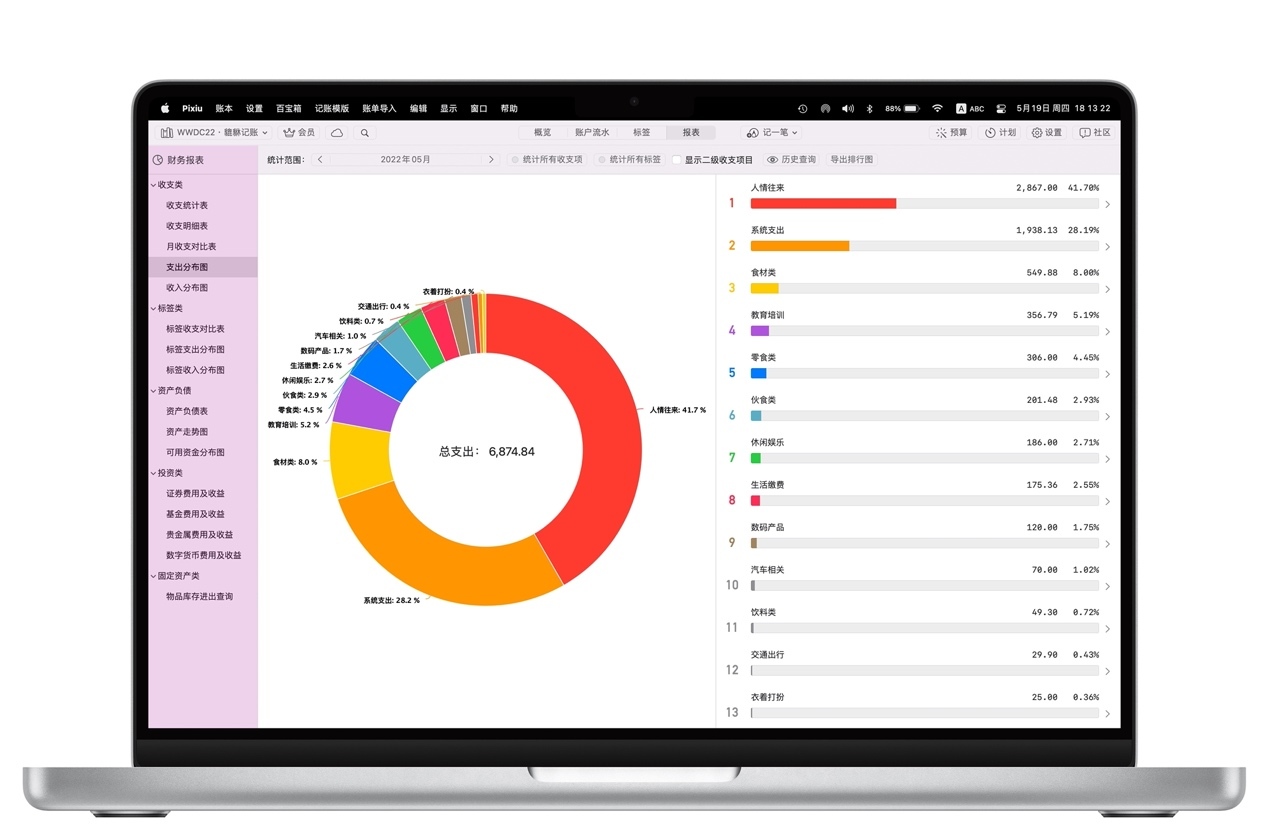Click the 导出排行图 button
1269x825 pixels.
(851, 160)
